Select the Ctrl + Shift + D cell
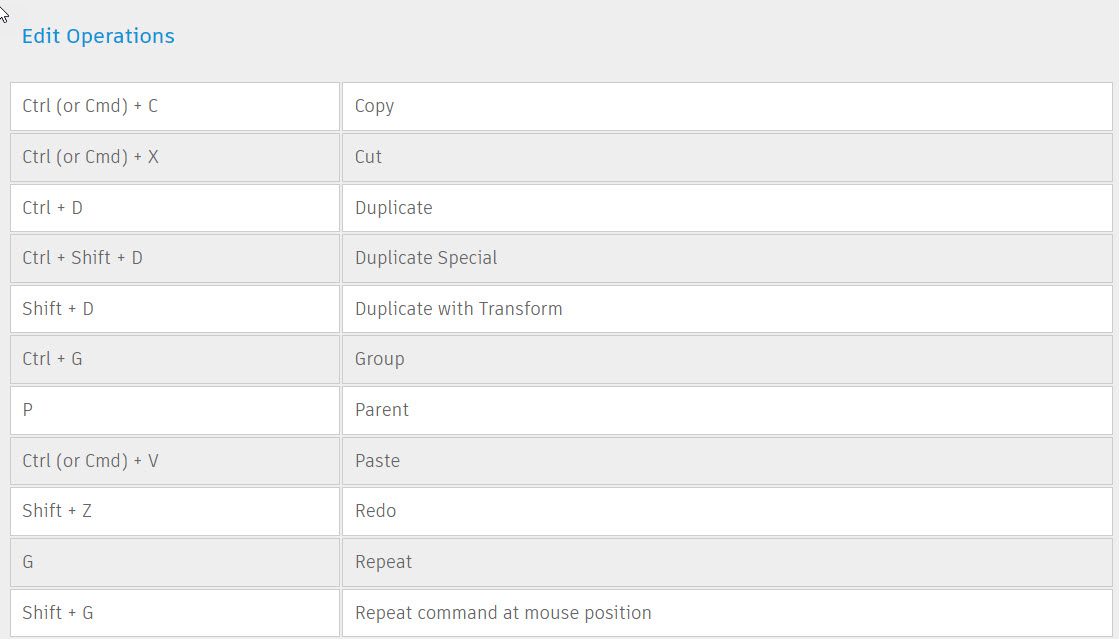Image resolution: width=1119 pixels, height=639 pixels. [175, 258]
